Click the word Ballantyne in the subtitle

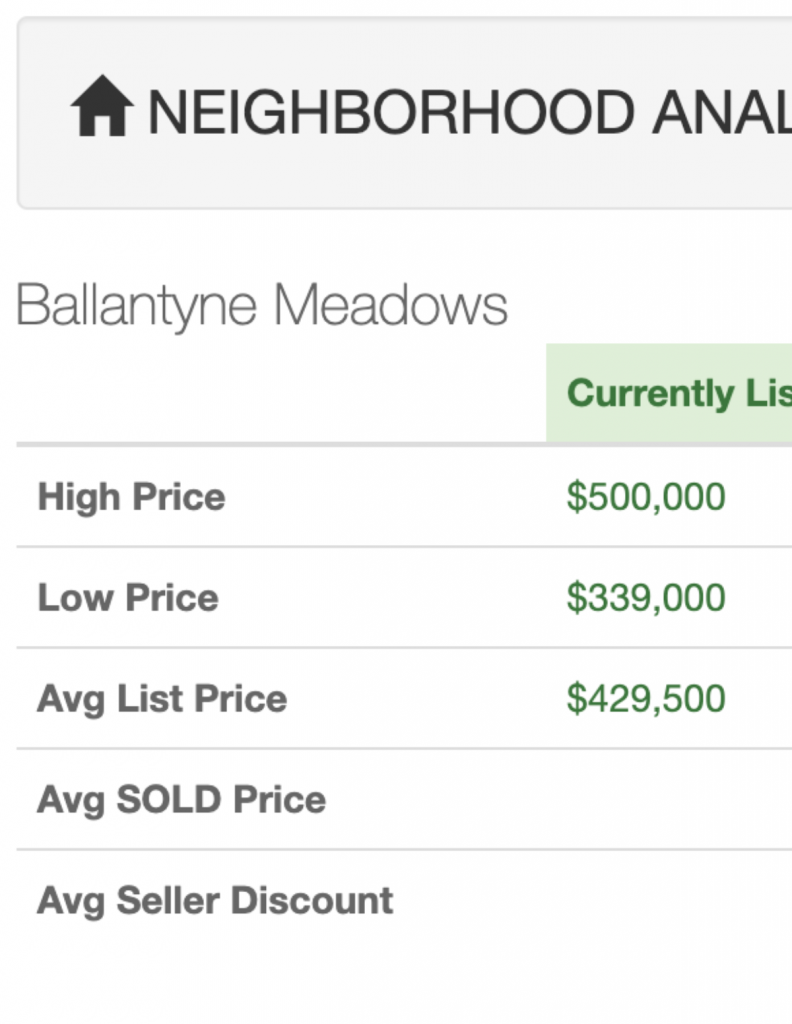coord(136,306)
